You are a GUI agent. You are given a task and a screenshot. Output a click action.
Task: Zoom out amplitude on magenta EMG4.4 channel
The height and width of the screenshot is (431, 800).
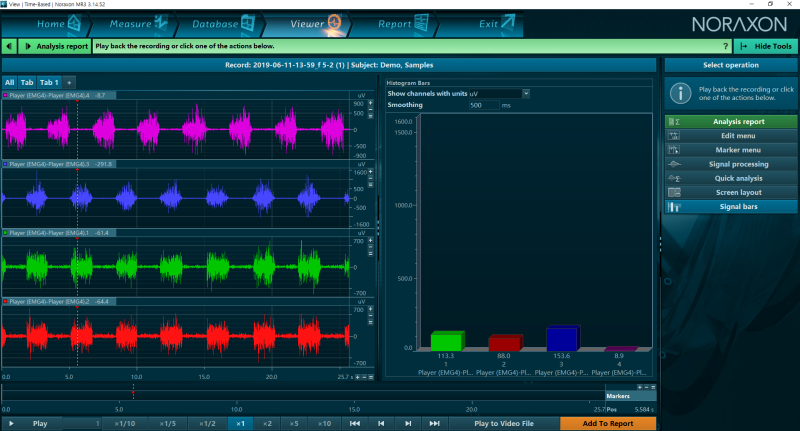coord(370,109)
